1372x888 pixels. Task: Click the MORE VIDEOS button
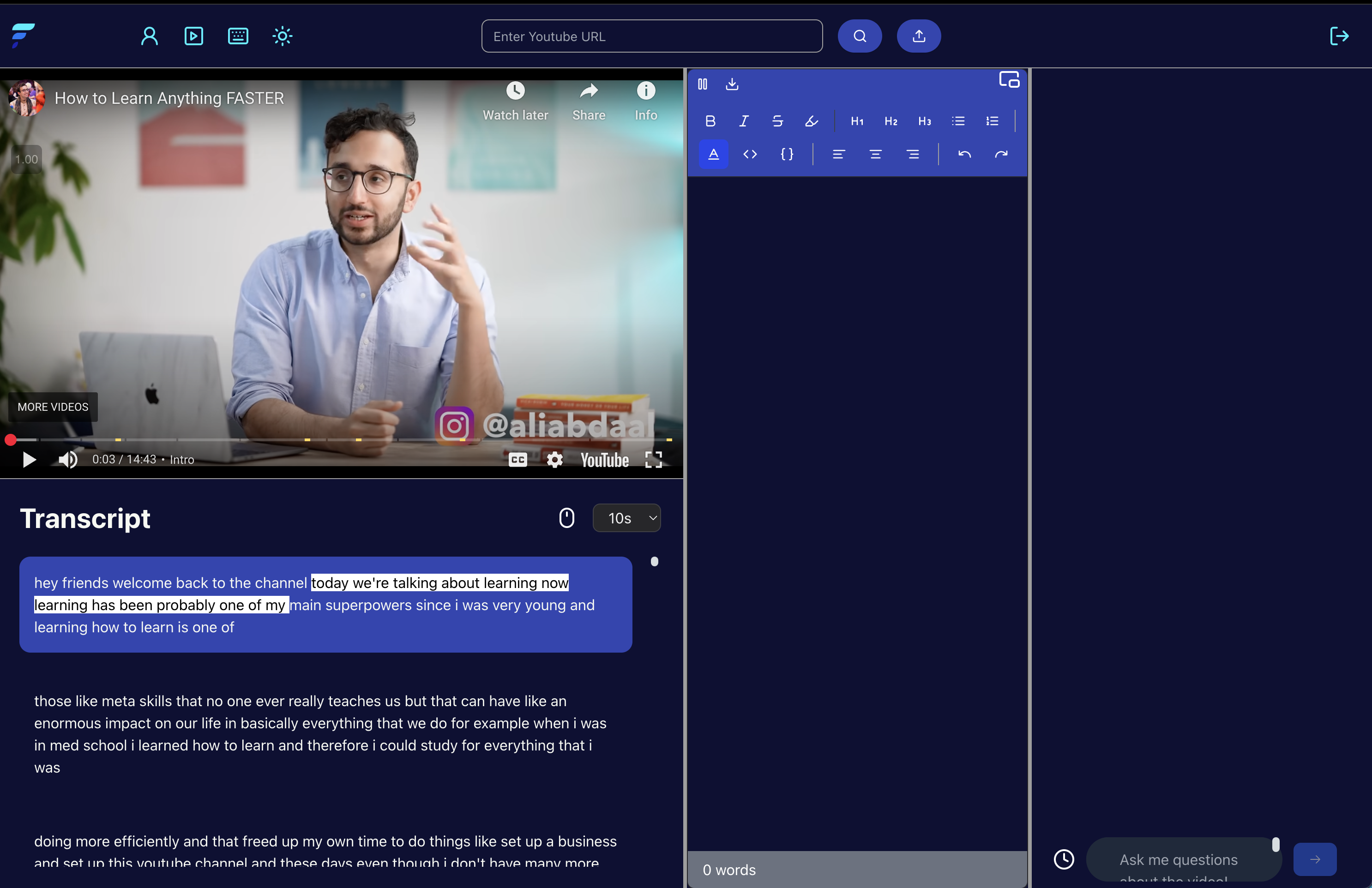click(x=53, y=406)
